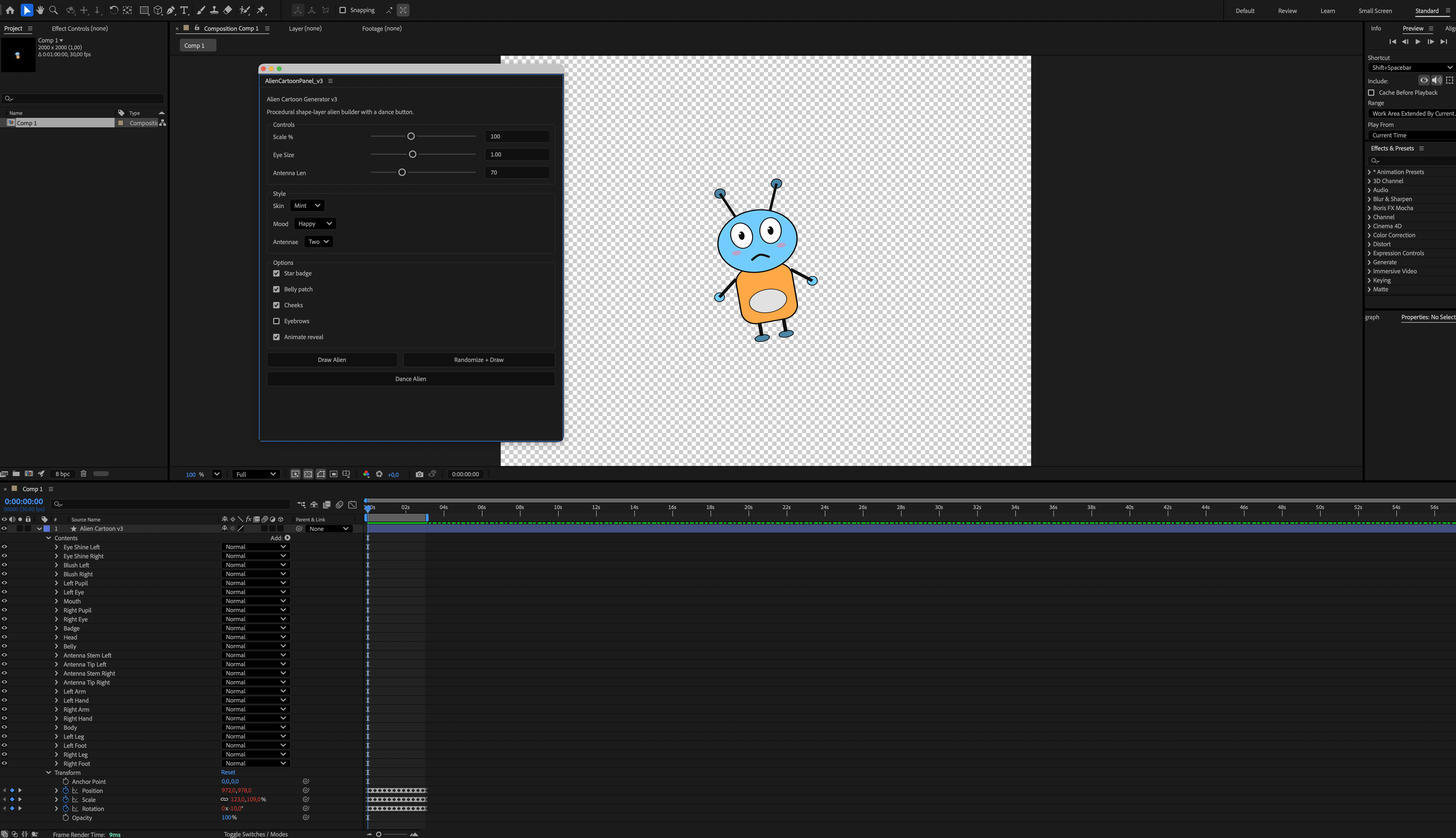1456x838 pixels.
Task: Select the Puppet Pin tool
Action: click(x=261, y=10)
